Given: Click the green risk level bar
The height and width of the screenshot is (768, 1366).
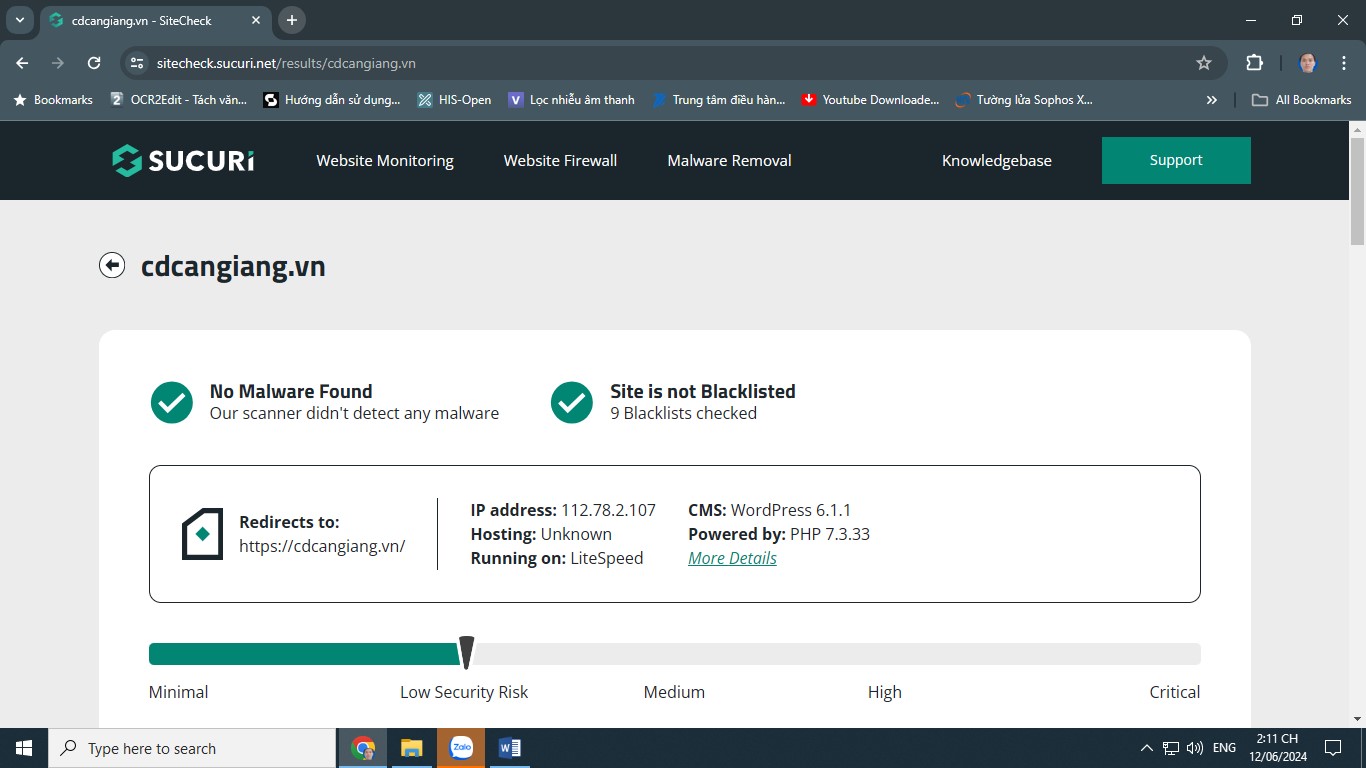Looking at the screenshot, I should [305, 654].
